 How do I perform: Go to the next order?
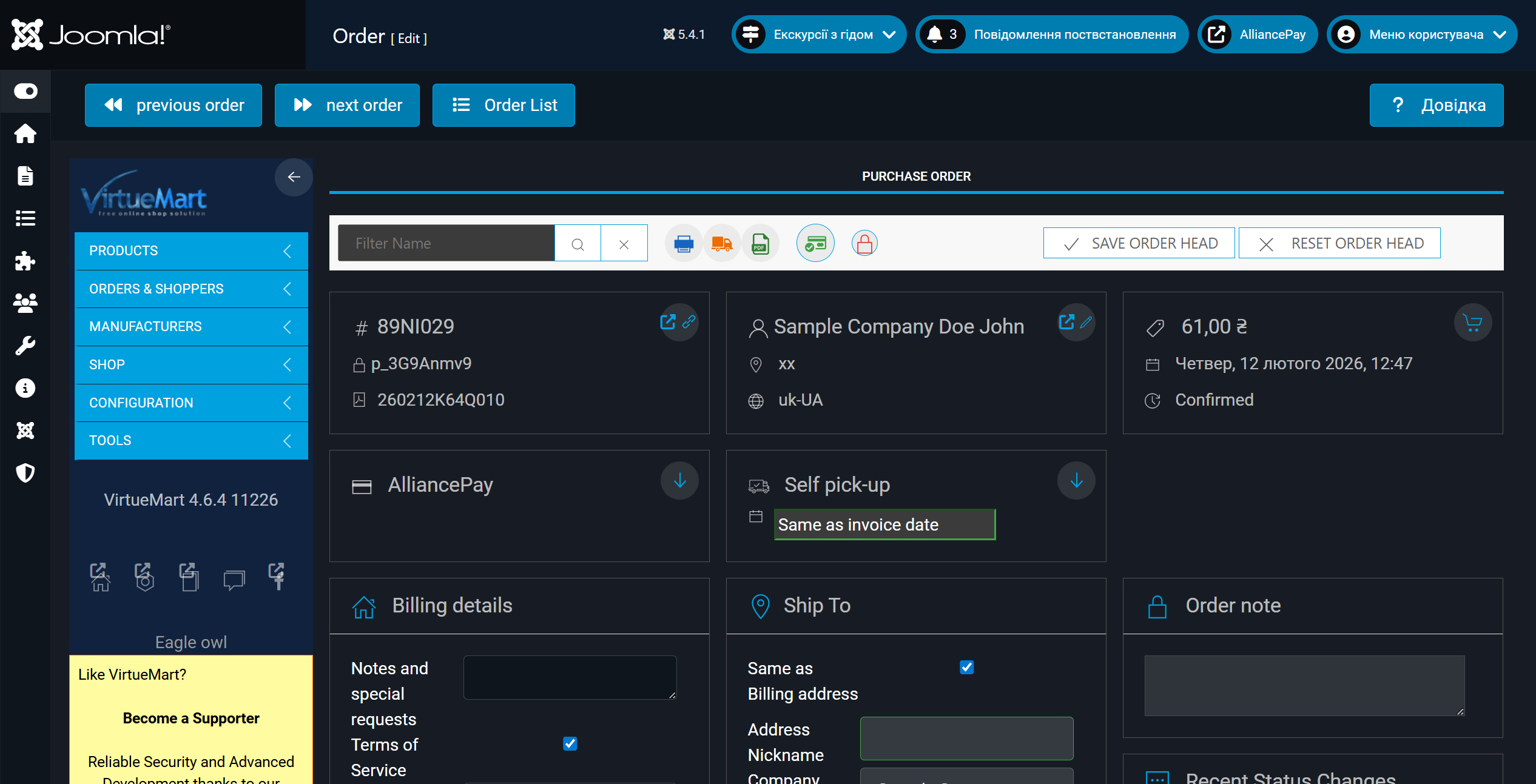click(x=347, y=105)
